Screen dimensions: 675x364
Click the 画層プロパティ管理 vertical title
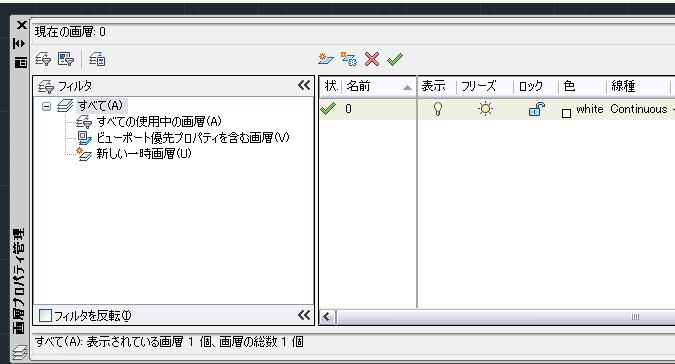tap(19, 281)
